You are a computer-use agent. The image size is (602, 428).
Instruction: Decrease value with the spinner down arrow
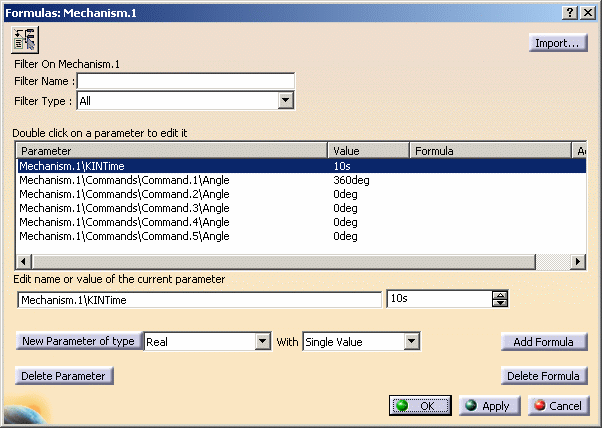[500, 303]
